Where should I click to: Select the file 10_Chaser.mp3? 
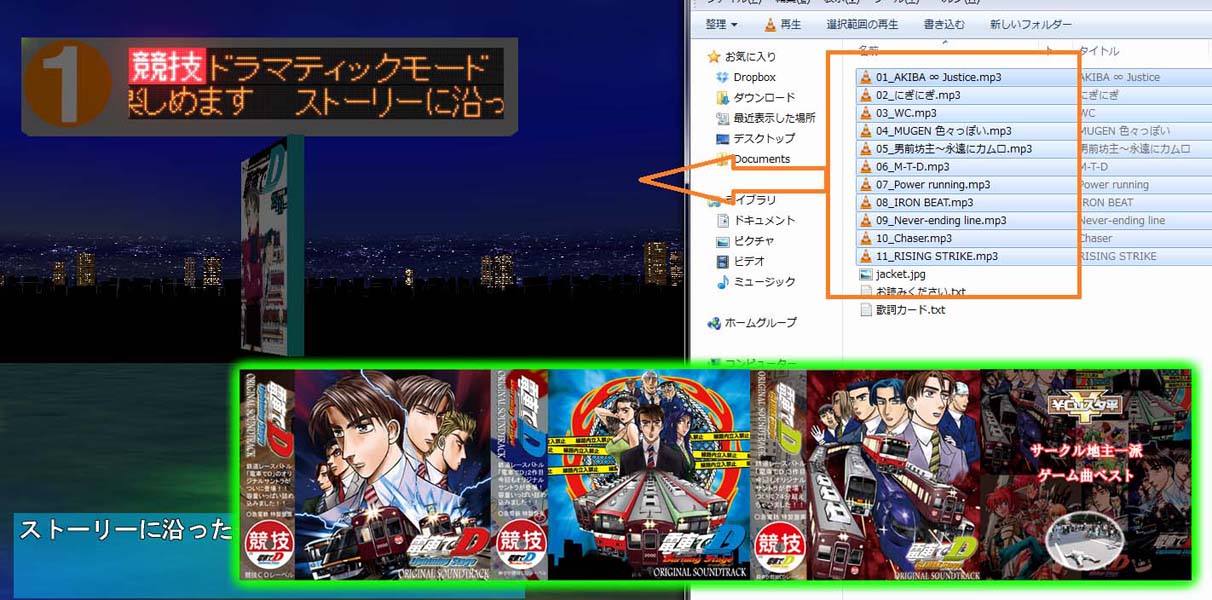[914, 239]
